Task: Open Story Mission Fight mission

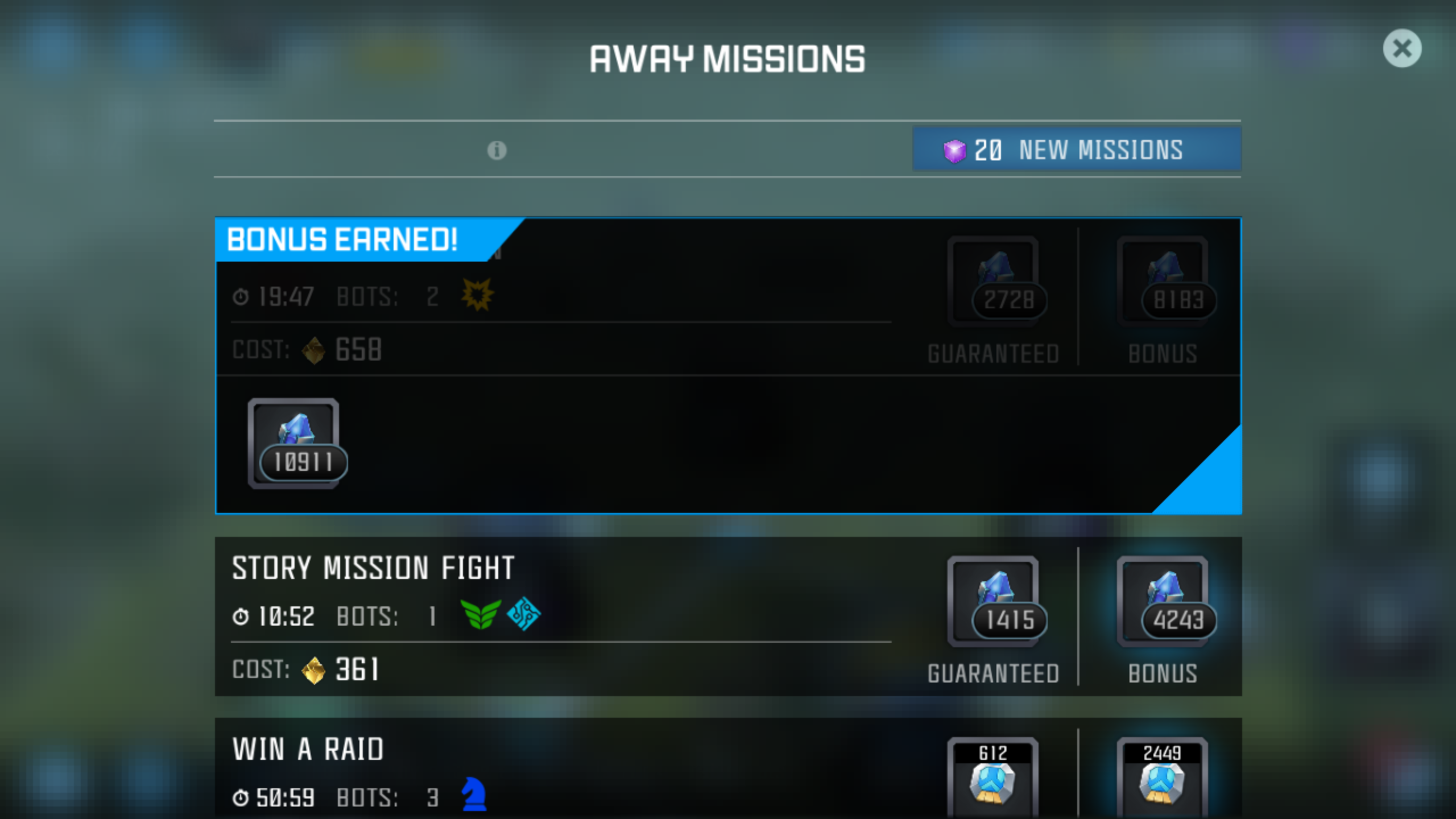Action: [728, 616]
